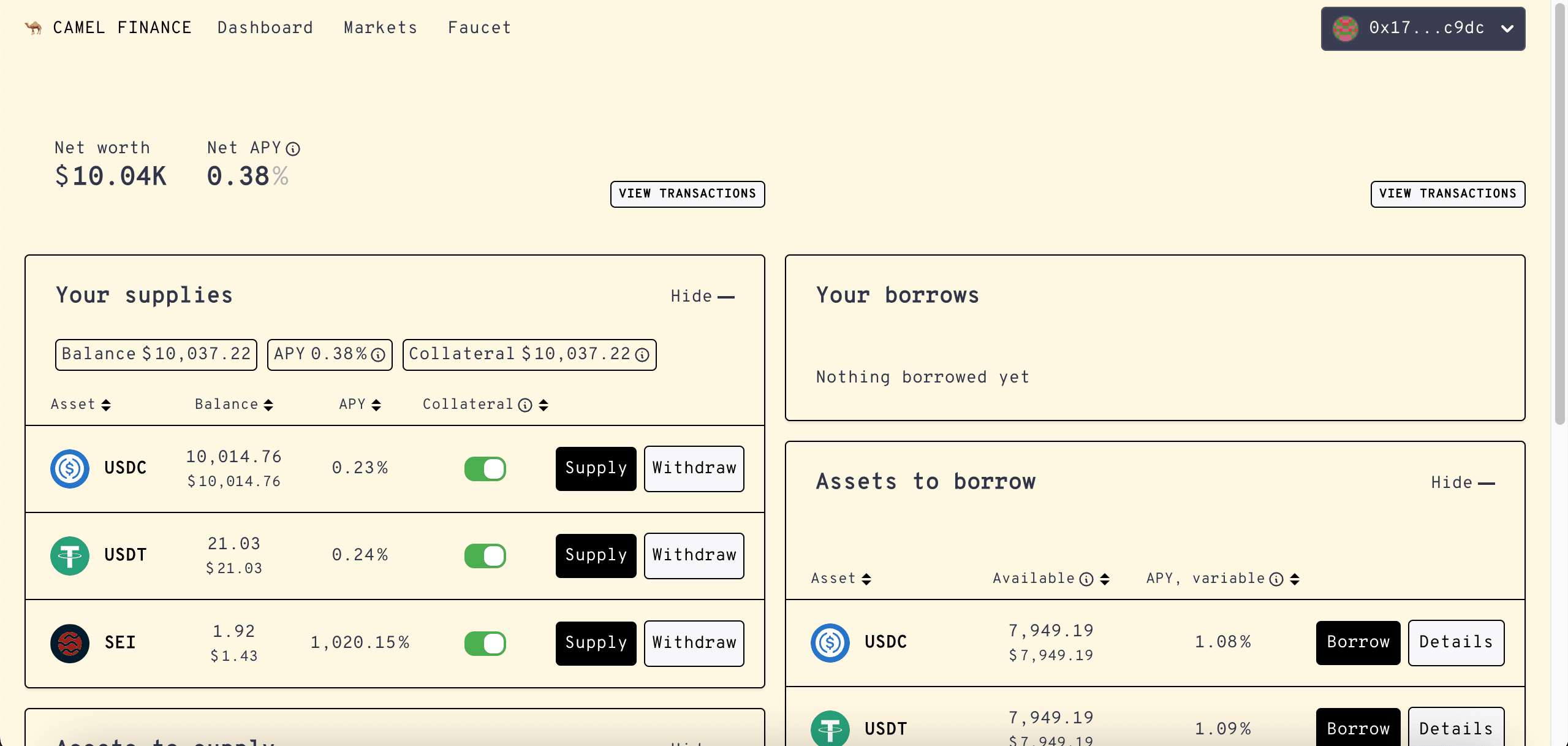
Task: Open the 0x17...c9dc wallet dropdown
Action: pyautogui.click(x=1423, y=29)
